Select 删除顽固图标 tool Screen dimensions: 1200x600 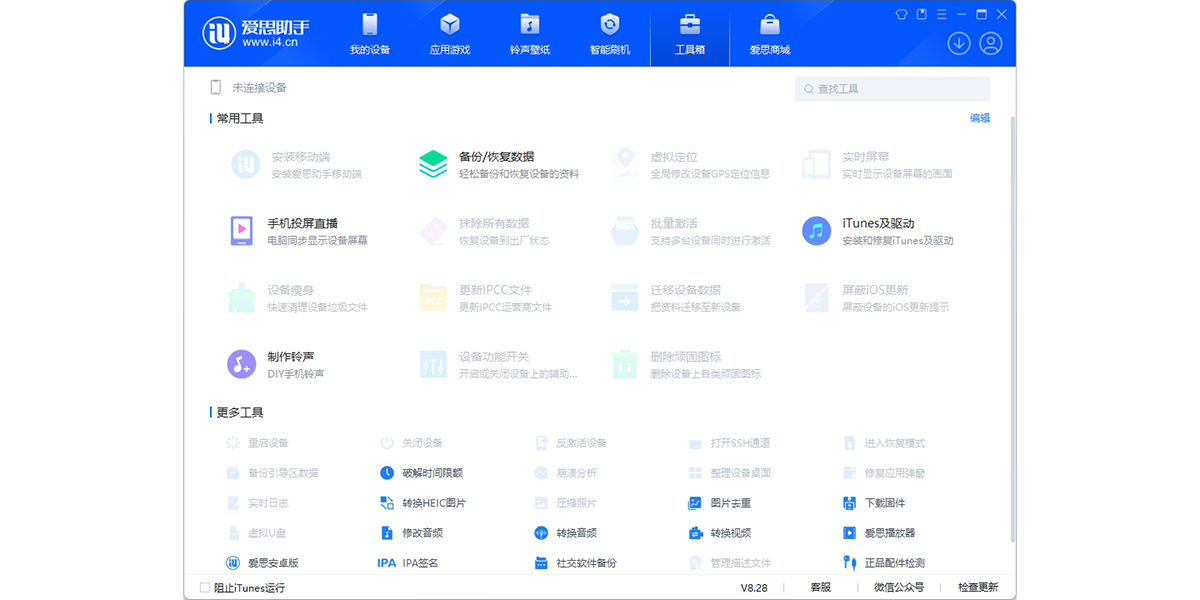pos(686,364)
